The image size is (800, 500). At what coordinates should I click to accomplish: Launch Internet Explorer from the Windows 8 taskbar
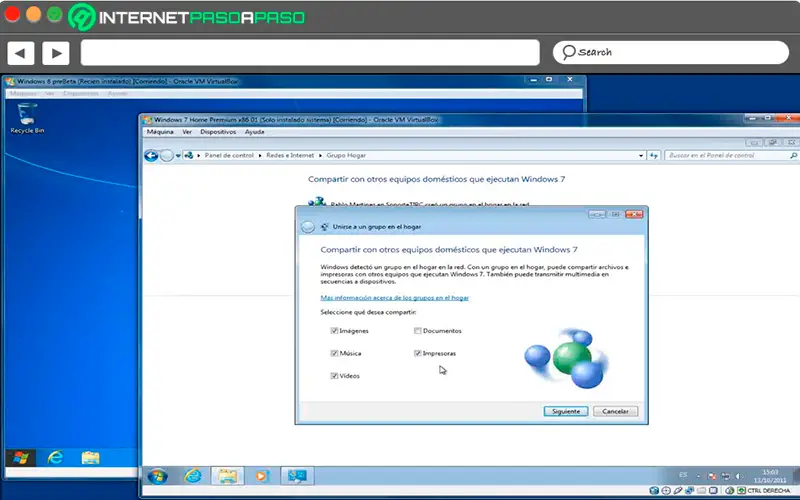coord(55,458)
